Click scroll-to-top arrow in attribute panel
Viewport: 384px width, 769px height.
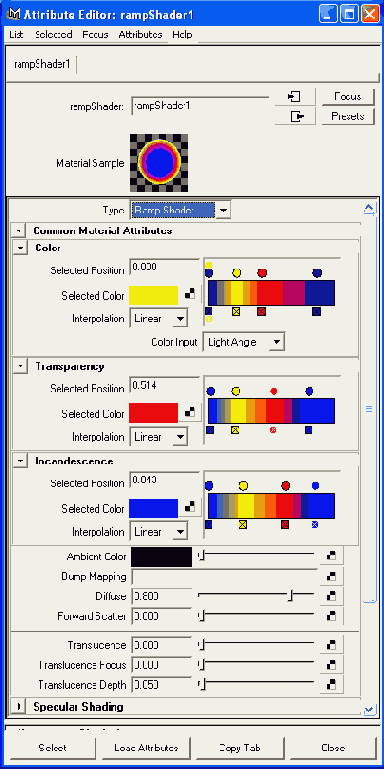369,209
